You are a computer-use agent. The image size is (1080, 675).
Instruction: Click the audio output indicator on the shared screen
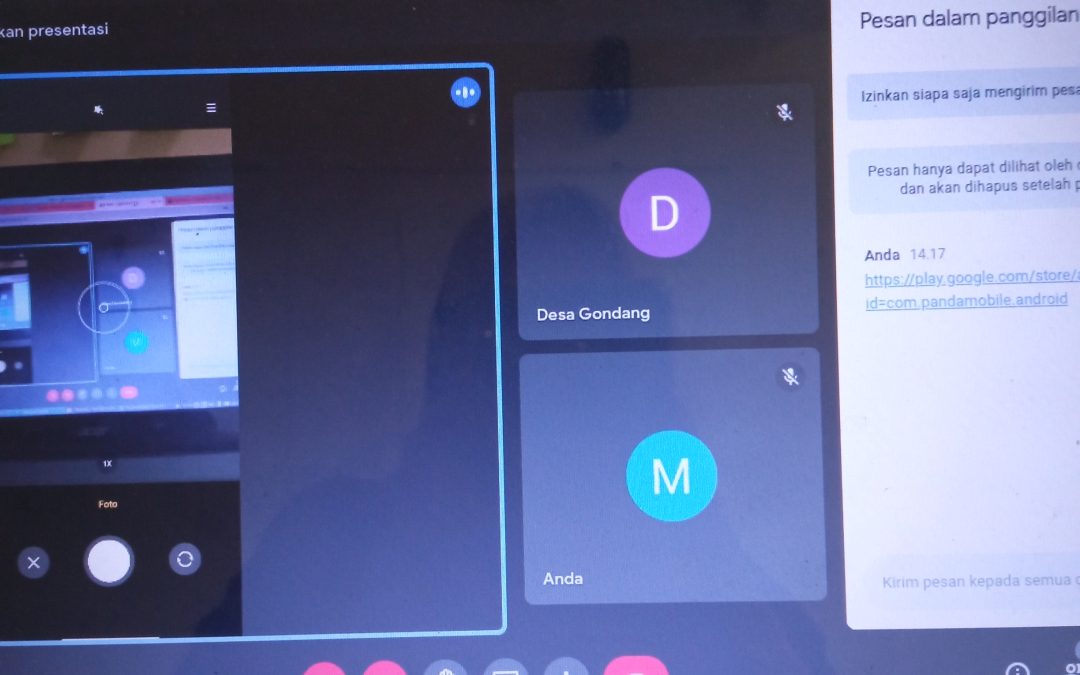(x=465, y=91)
